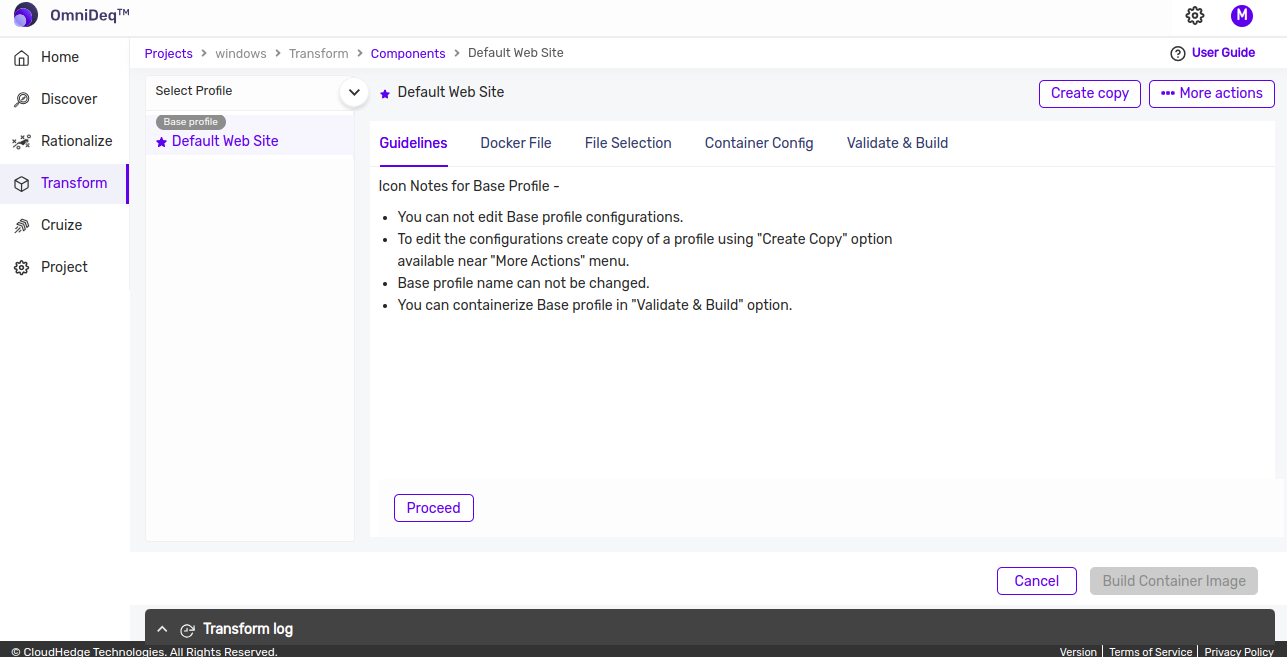Open the Discover section

(x=68, y=99)
